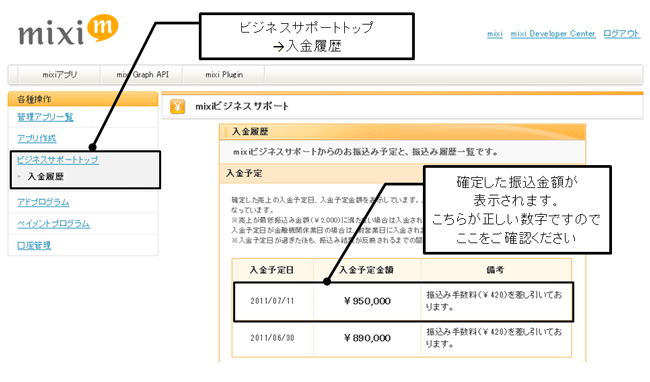Open ペイメントプログラム in sidebar
The width and height of the screenshot is (650, 382).
[53, 224]
